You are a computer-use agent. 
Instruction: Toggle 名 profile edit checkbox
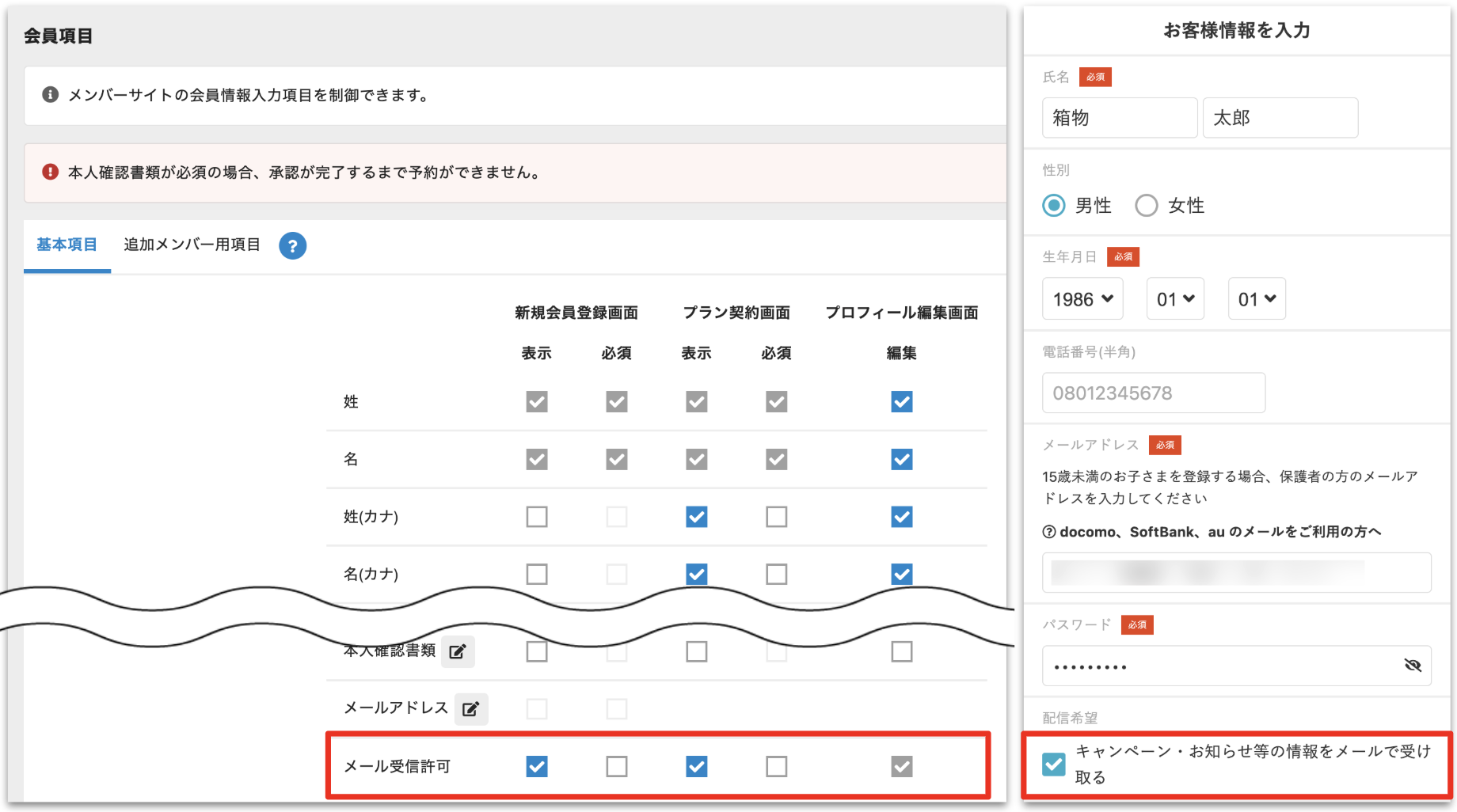point(901,460)
